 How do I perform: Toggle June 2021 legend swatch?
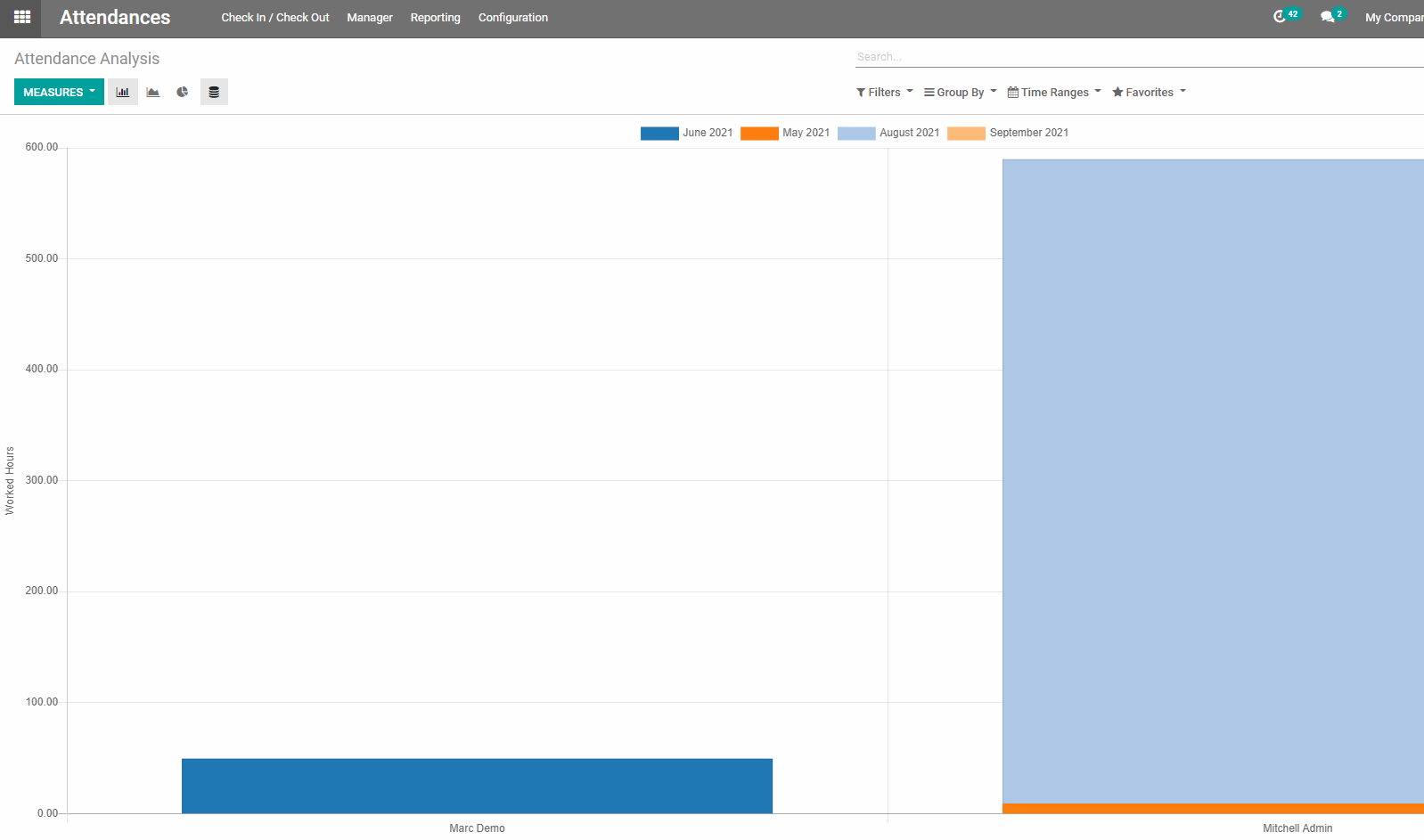pos(659,133)
